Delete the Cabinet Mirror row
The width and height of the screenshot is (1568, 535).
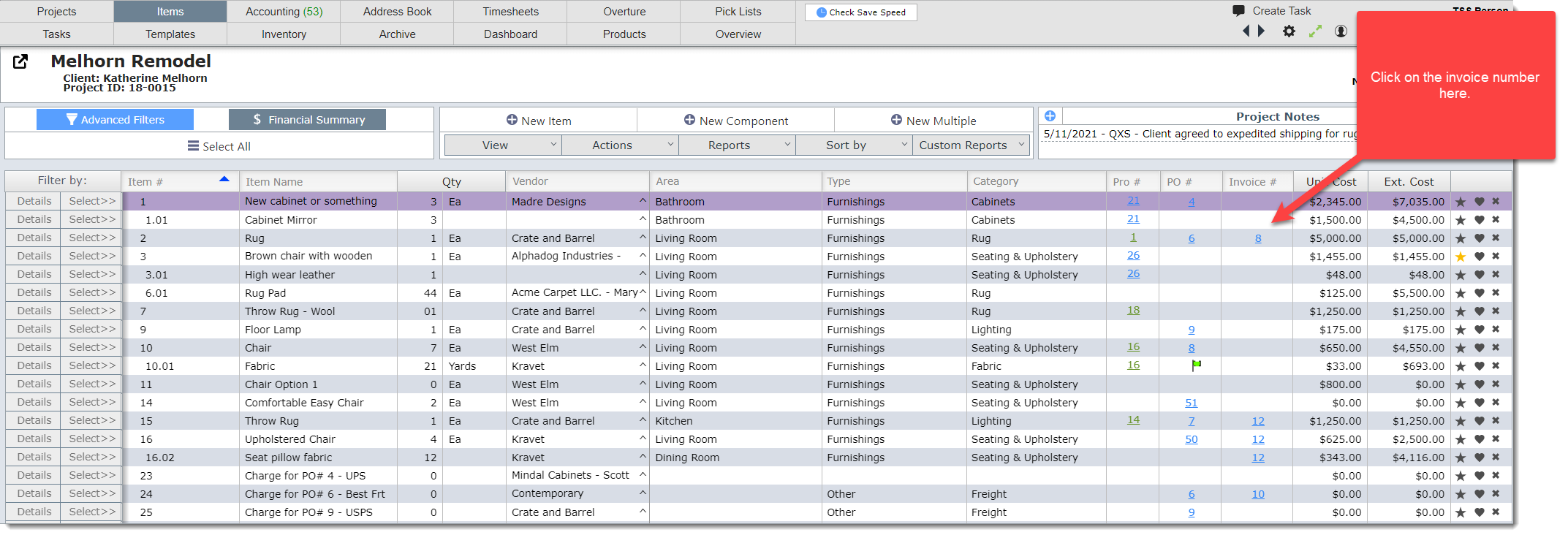click(1496, 219)
